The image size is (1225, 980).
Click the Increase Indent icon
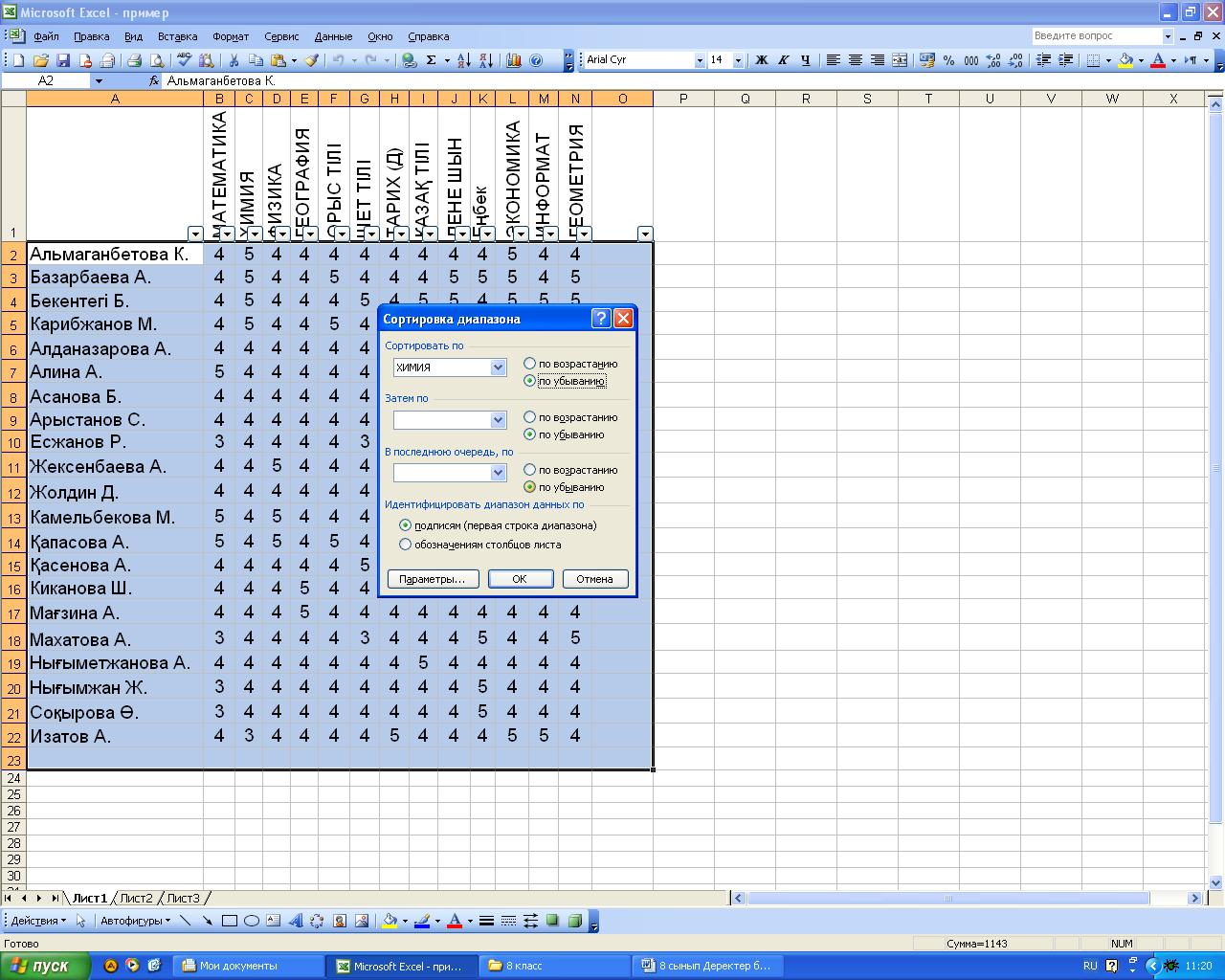(1065, 60)
